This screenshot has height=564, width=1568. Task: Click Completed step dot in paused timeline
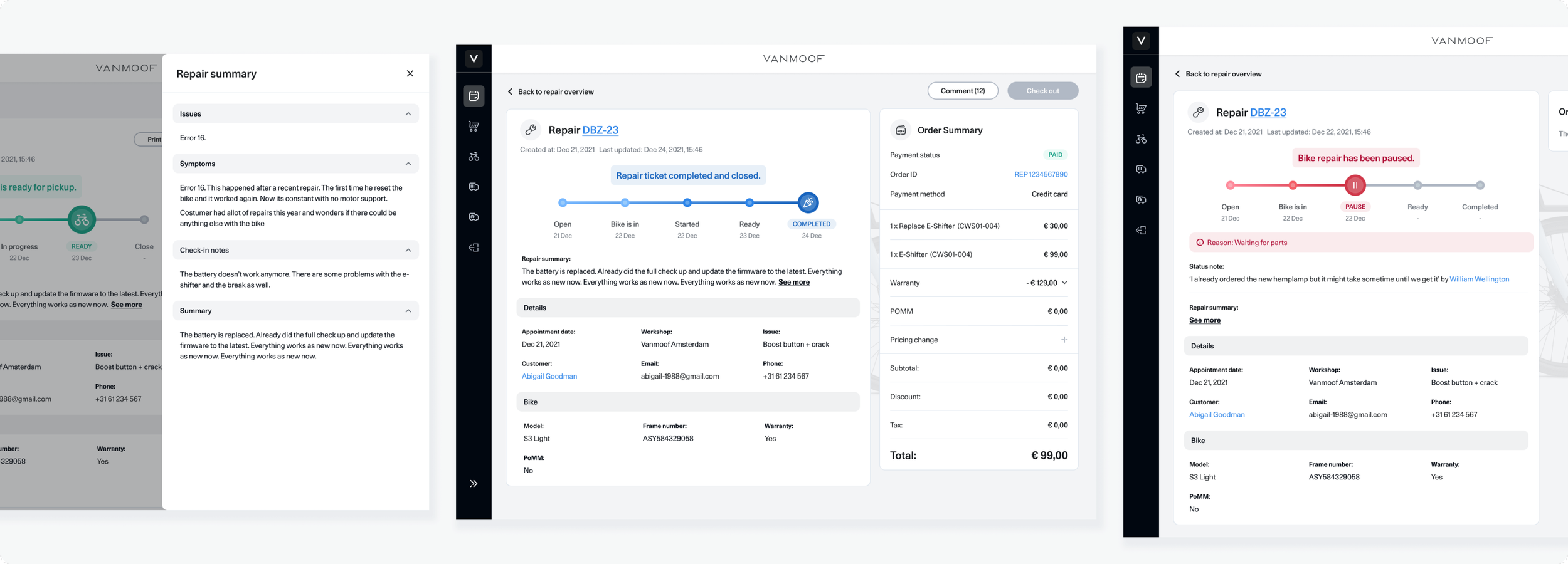point(1480,185)
